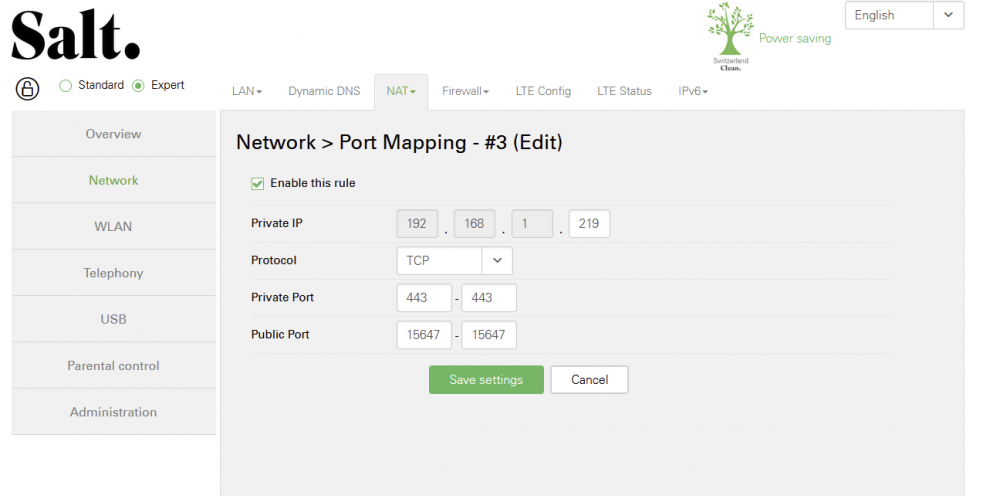Select the Standard mode radio button
The width and height of the screenshot is (1000, 496).
(x=65, y=85)
